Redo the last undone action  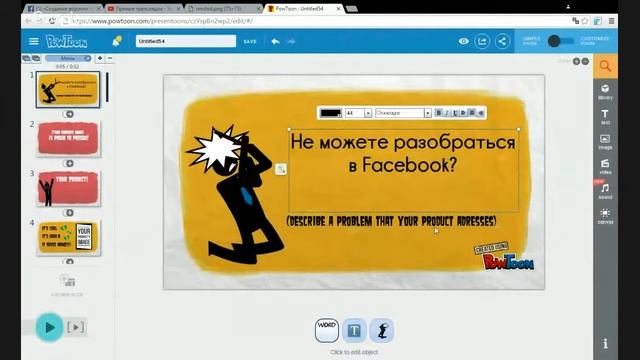291,41
